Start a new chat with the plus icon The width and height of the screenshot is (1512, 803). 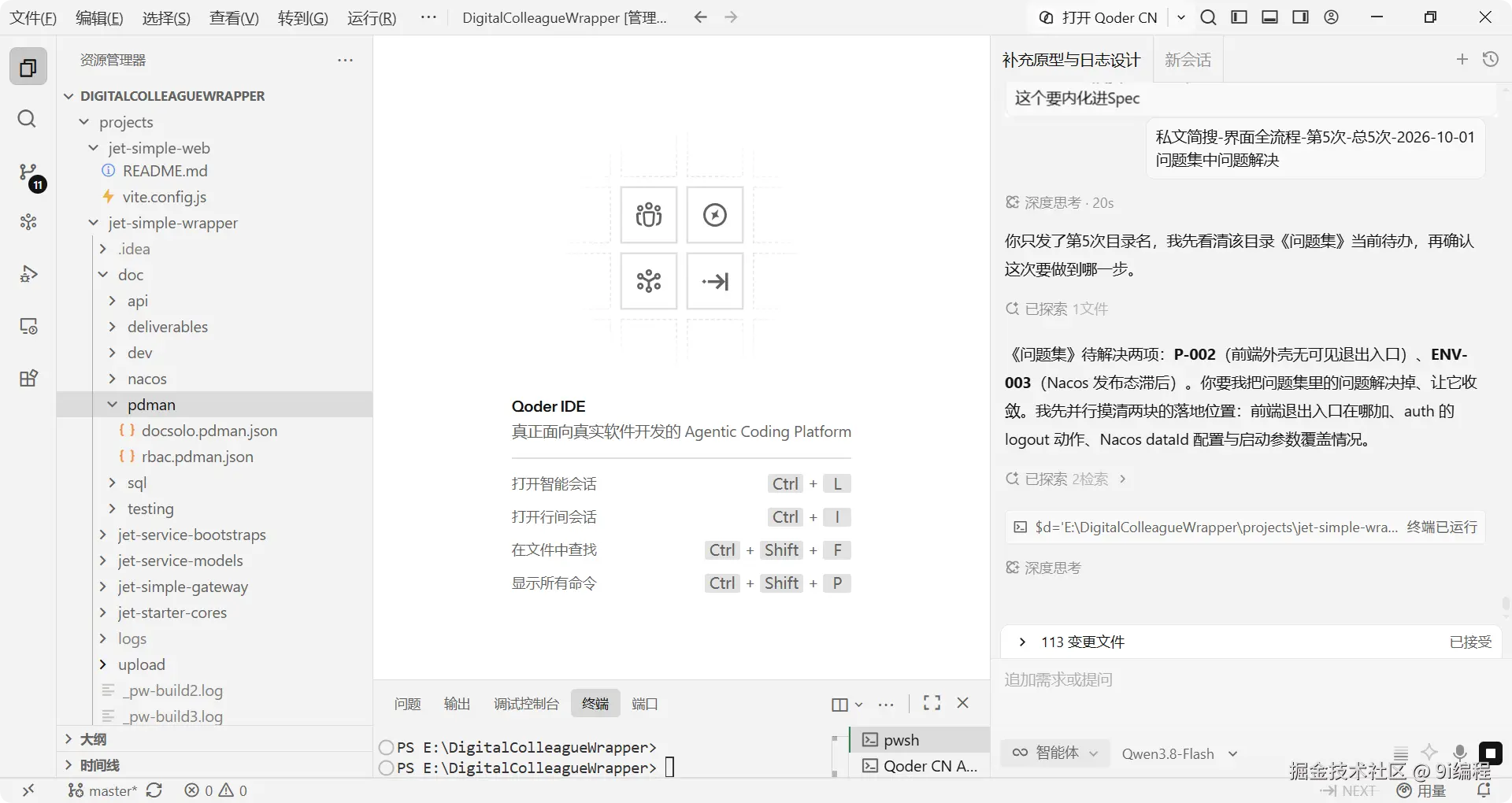(1462, 59)
